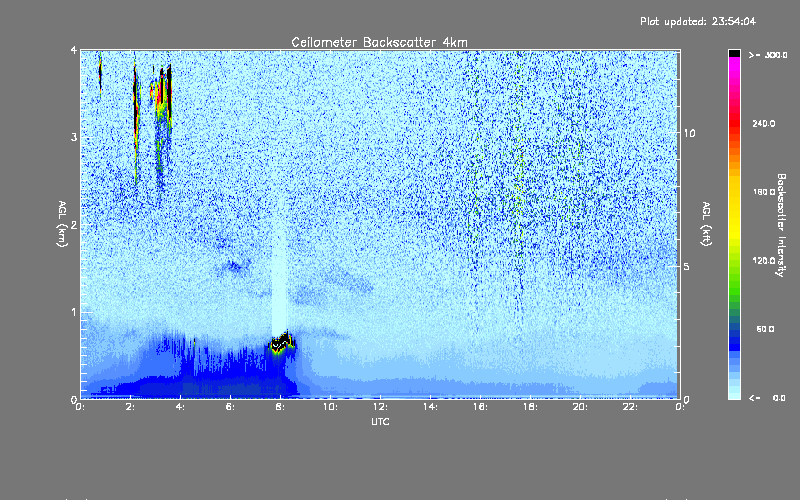Click tick label 1 on the km axis
This screenshot has height=500, width=800.
click(74, 312)
